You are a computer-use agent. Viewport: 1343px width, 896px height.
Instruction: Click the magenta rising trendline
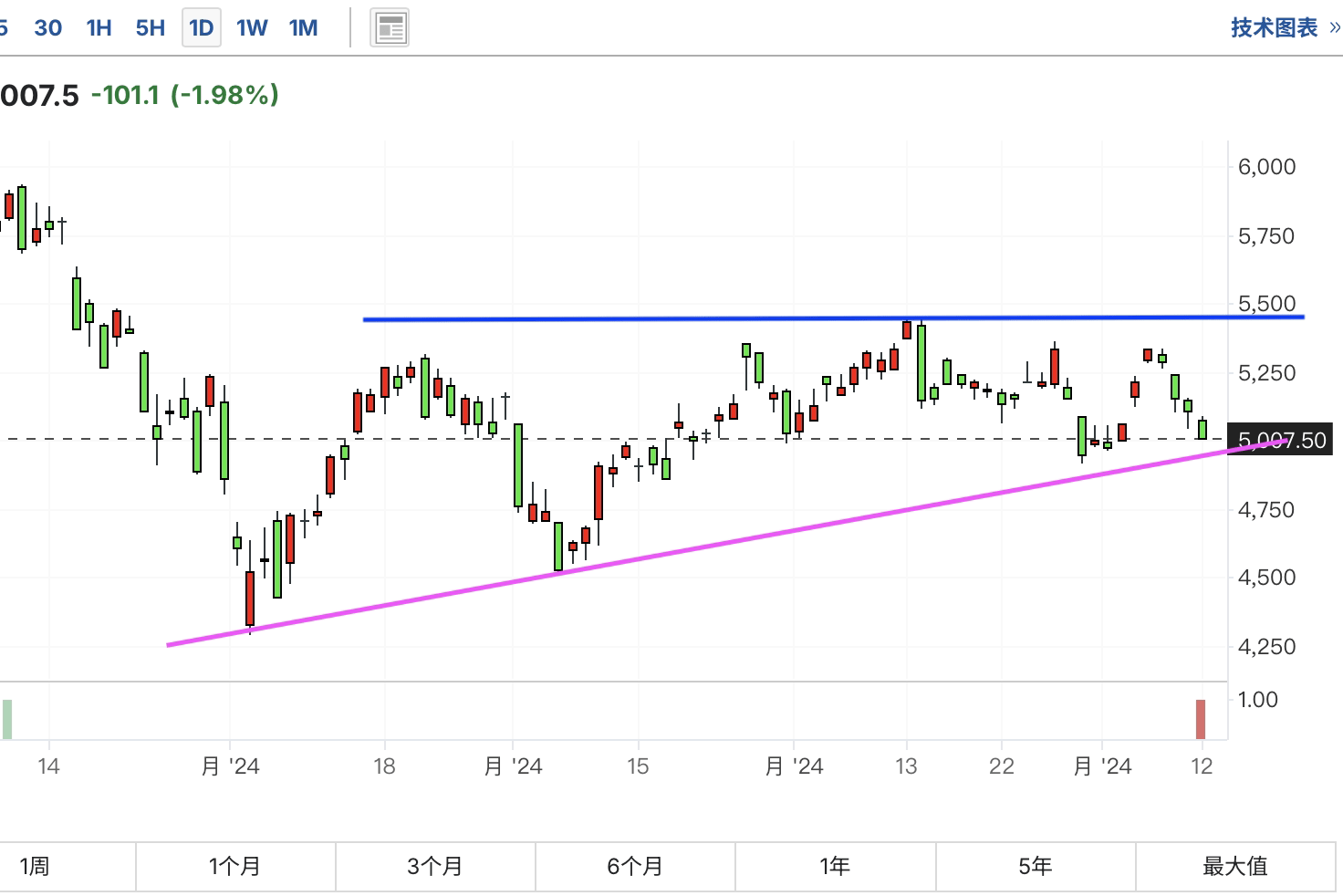727,543
